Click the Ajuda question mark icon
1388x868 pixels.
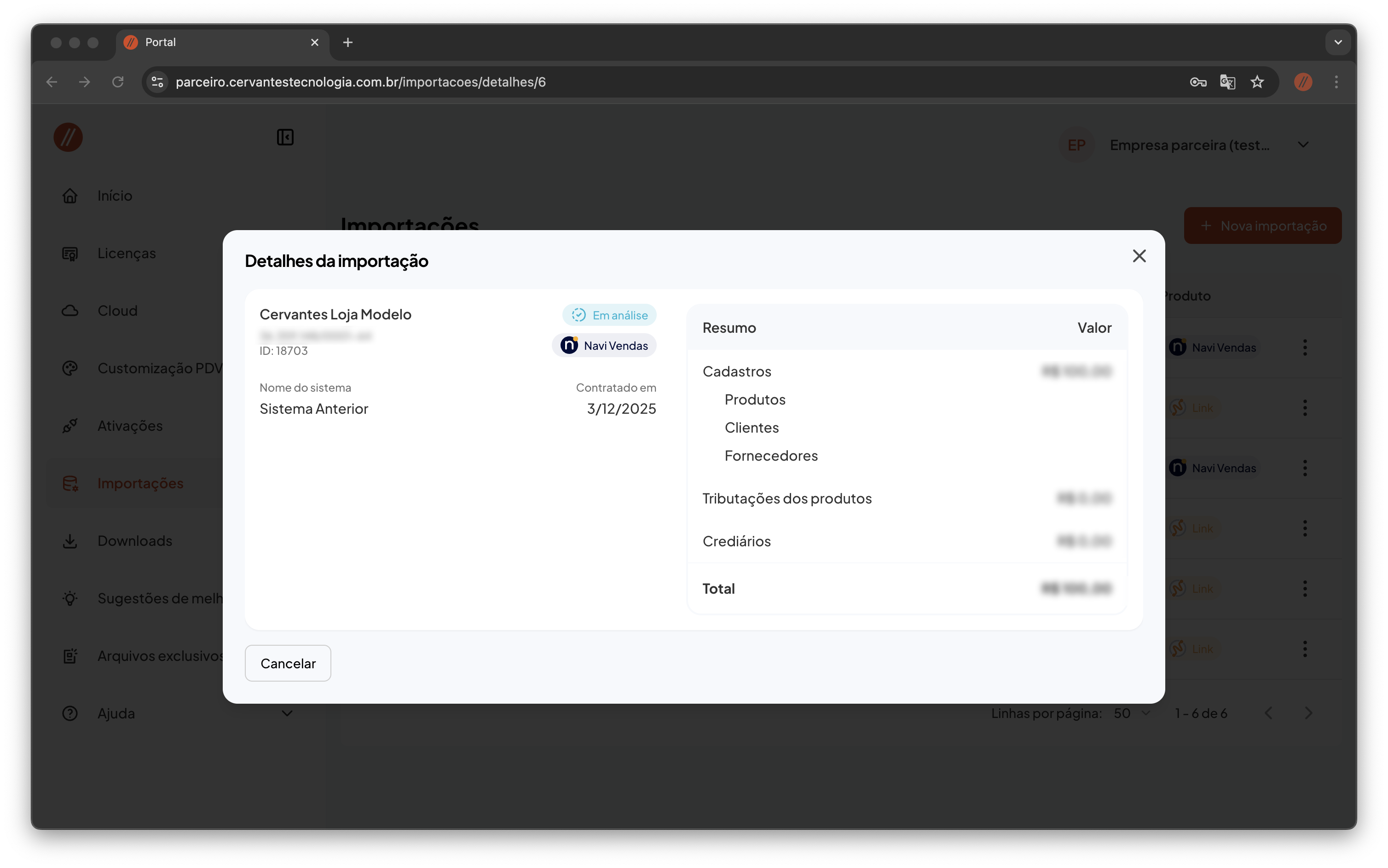(x=70, y=713)
